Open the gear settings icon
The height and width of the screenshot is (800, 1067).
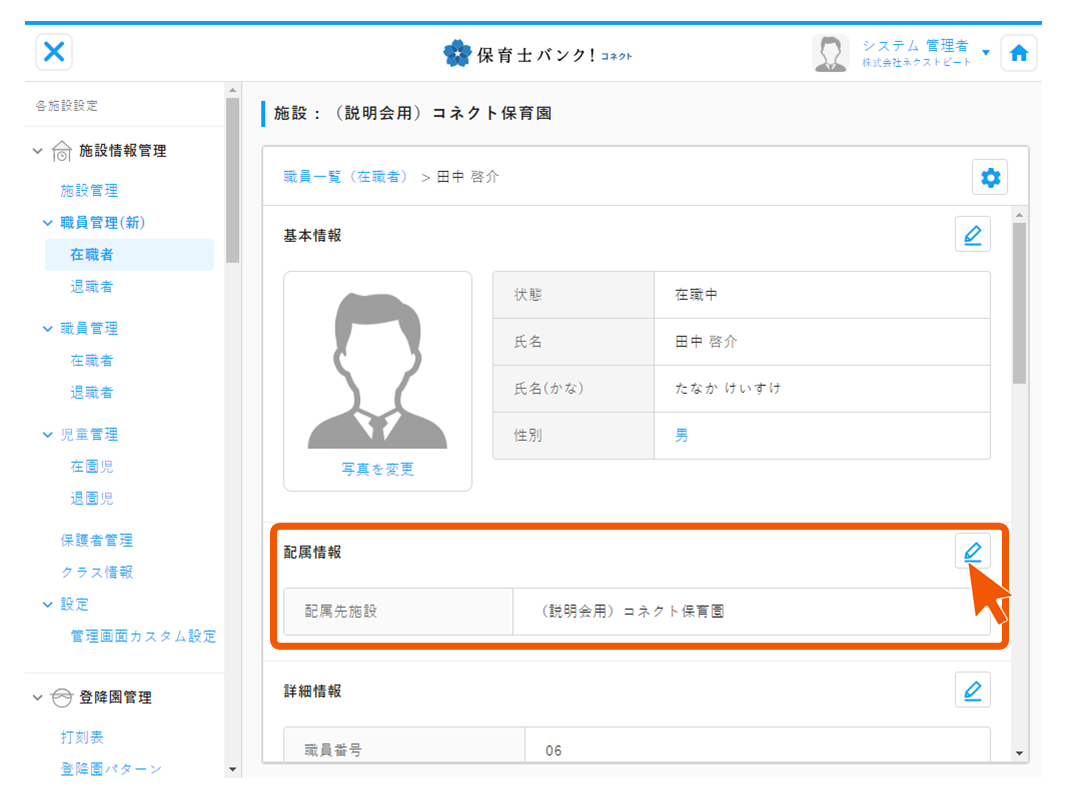point(990,178)
